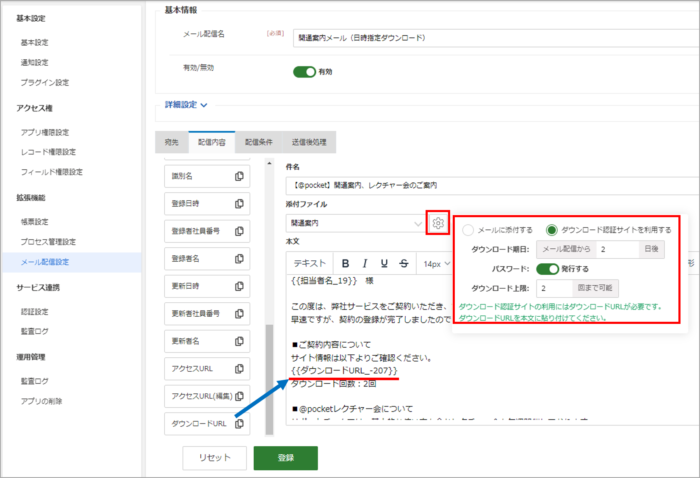Apply underline formatting in editor
Image resolution: width=700 pixels, height=478 pixels.
384,264
